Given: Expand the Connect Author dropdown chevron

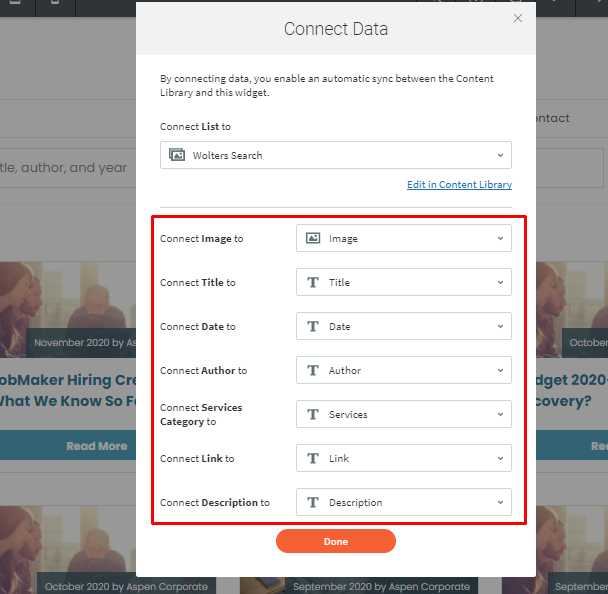Looking at the screenshot, I should pyautogui.click(x=500, y=370).
